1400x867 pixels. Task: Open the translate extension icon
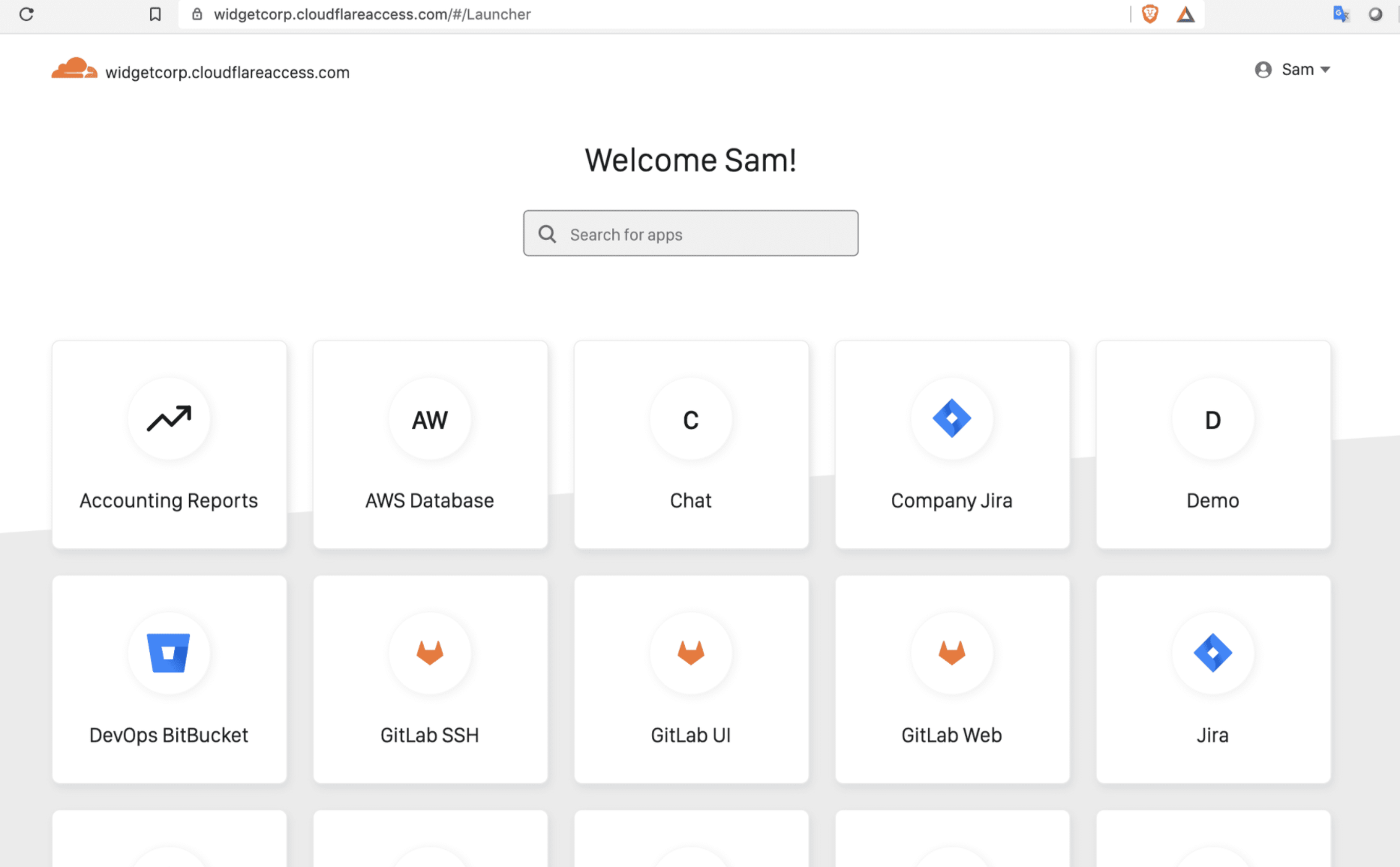[1341, 13]
